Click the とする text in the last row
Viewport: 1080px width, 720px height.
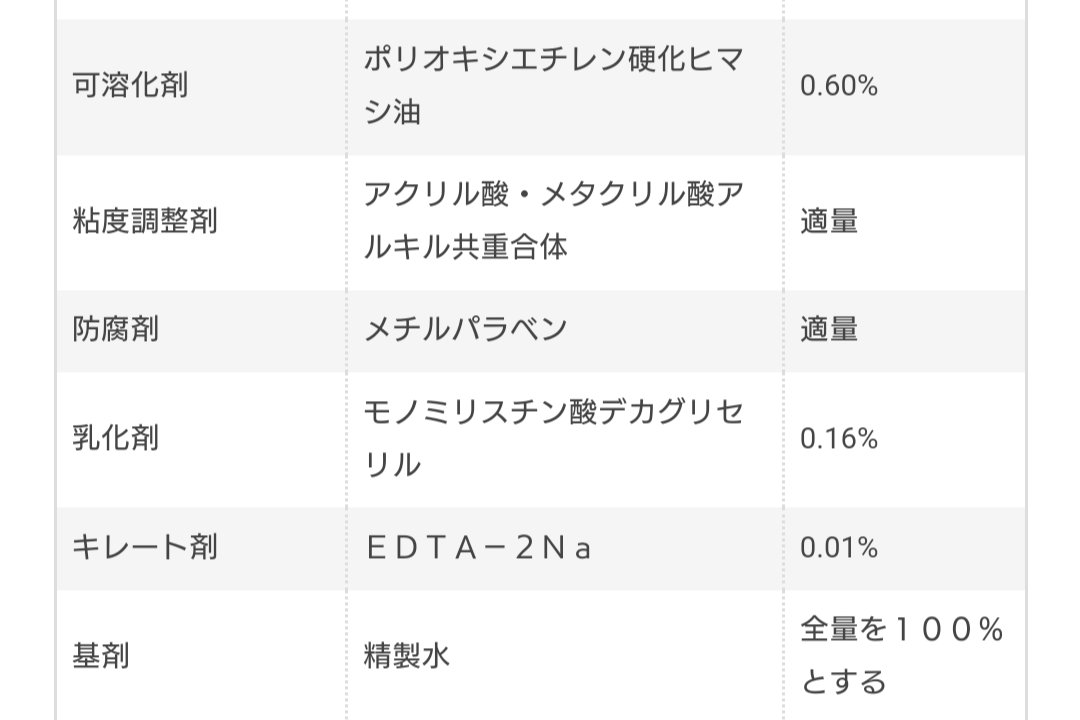tap(843, 683)
